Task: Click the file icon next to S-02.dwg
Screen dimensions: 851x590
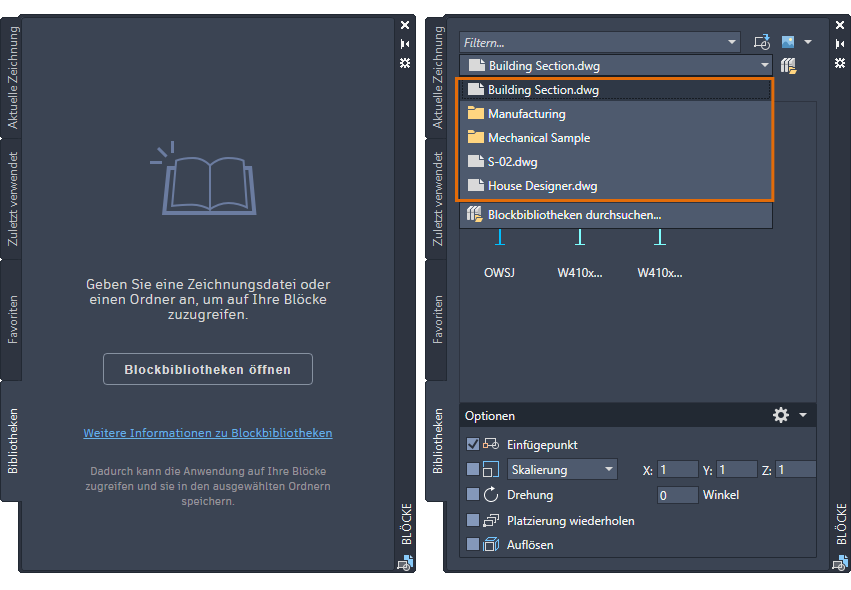Action: [x=475, y=161]
